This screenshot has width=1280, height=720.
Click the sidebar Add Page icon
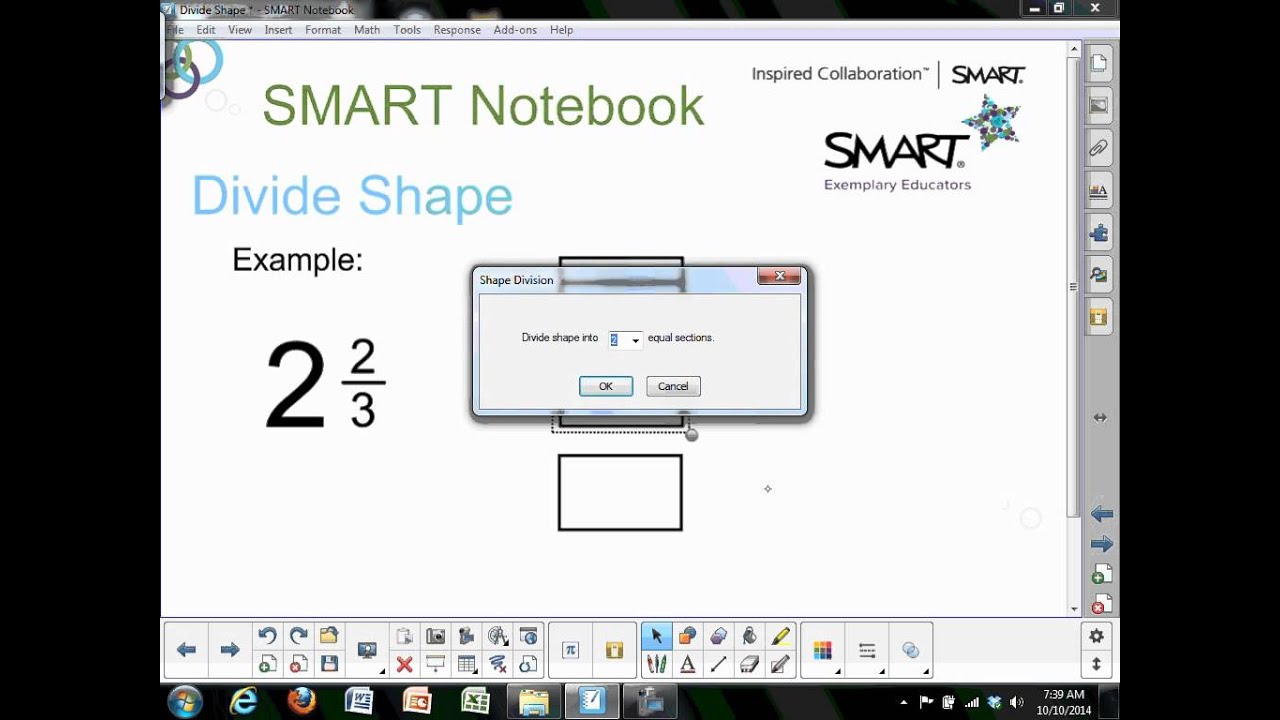click(x=1100, y=575)
